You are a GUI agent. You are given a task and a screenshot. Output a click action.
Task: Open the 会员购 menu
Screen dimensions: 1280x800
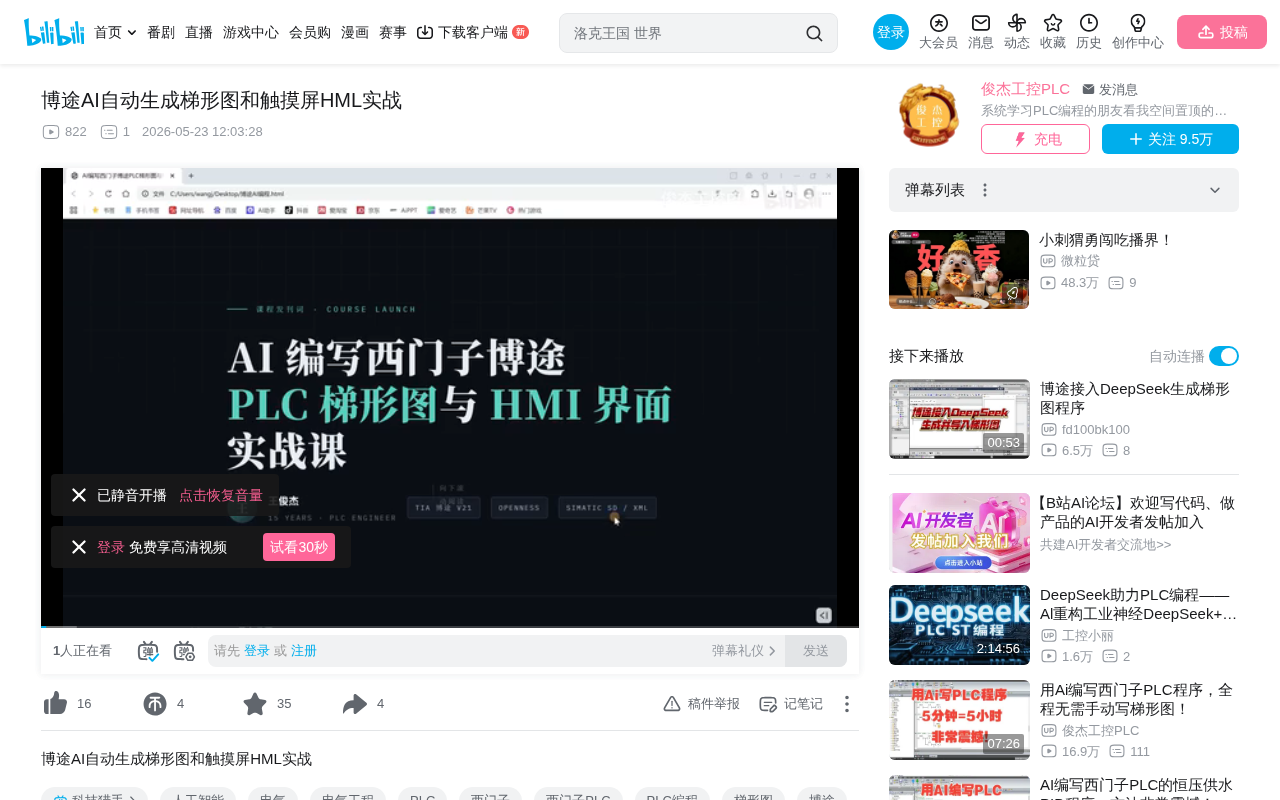(x=310, y=32)
